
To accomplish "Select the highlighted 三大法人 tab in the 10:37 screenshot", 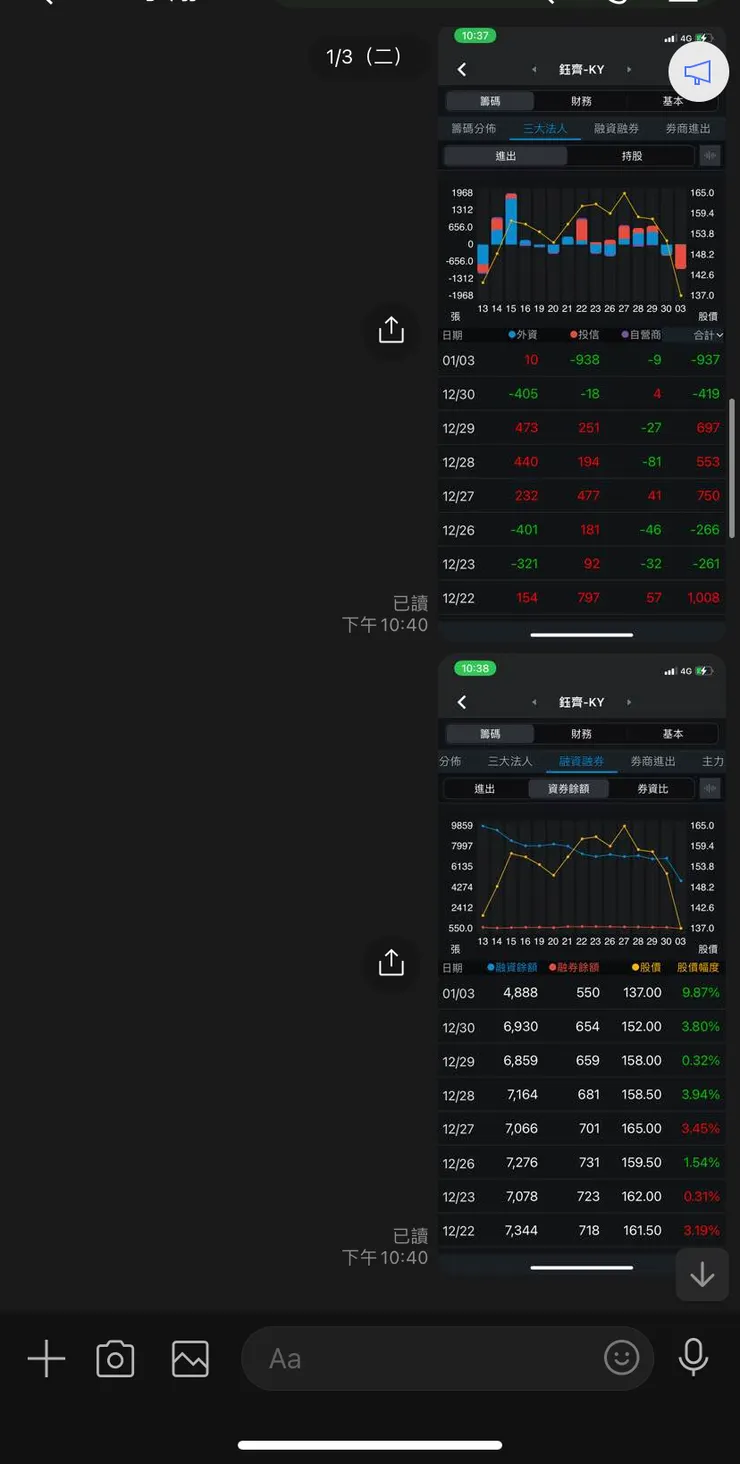I will [x=545, y=128].
